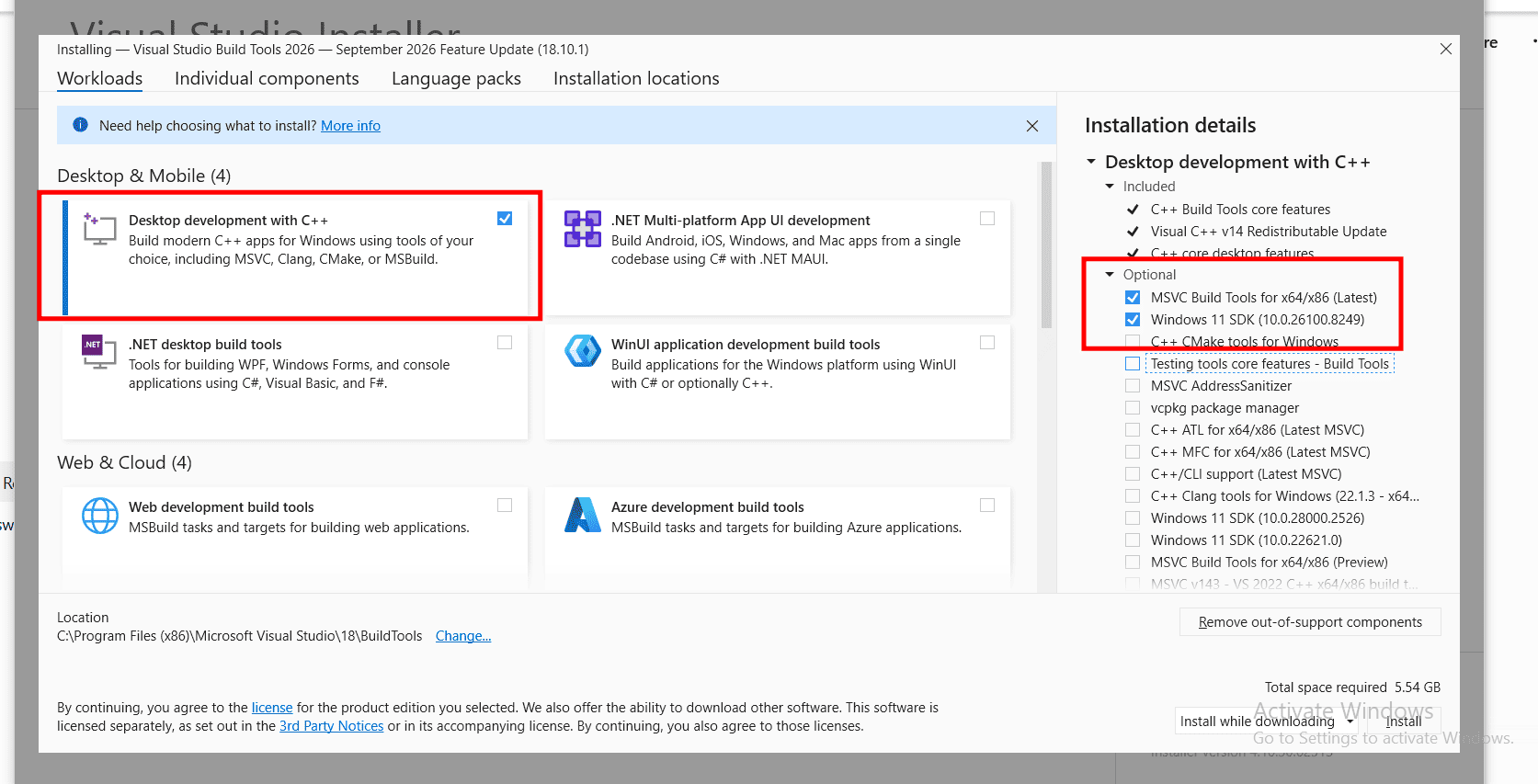The image size is (1538, 784).
Task: Click the Desktop development with C++ workload icon
Action: tap(99, 229)
